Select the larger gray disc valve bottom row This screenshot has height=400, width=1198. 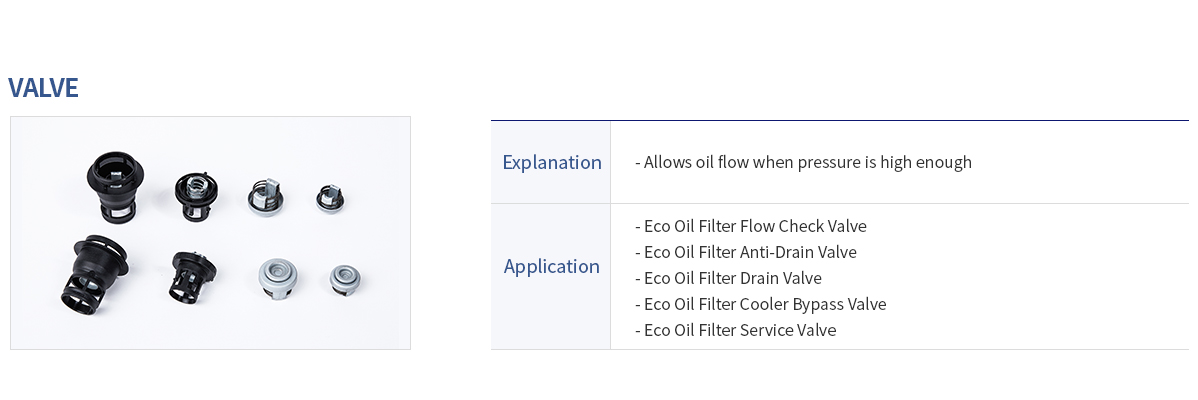277,279
